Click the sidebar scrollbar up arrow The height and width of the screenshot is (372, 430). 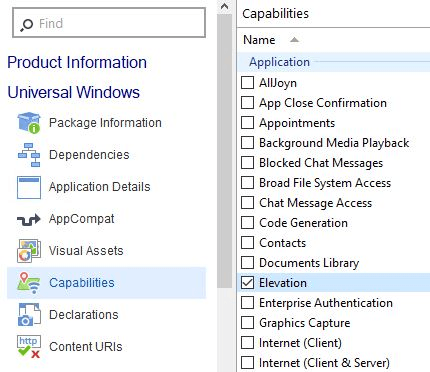(225, 6)
